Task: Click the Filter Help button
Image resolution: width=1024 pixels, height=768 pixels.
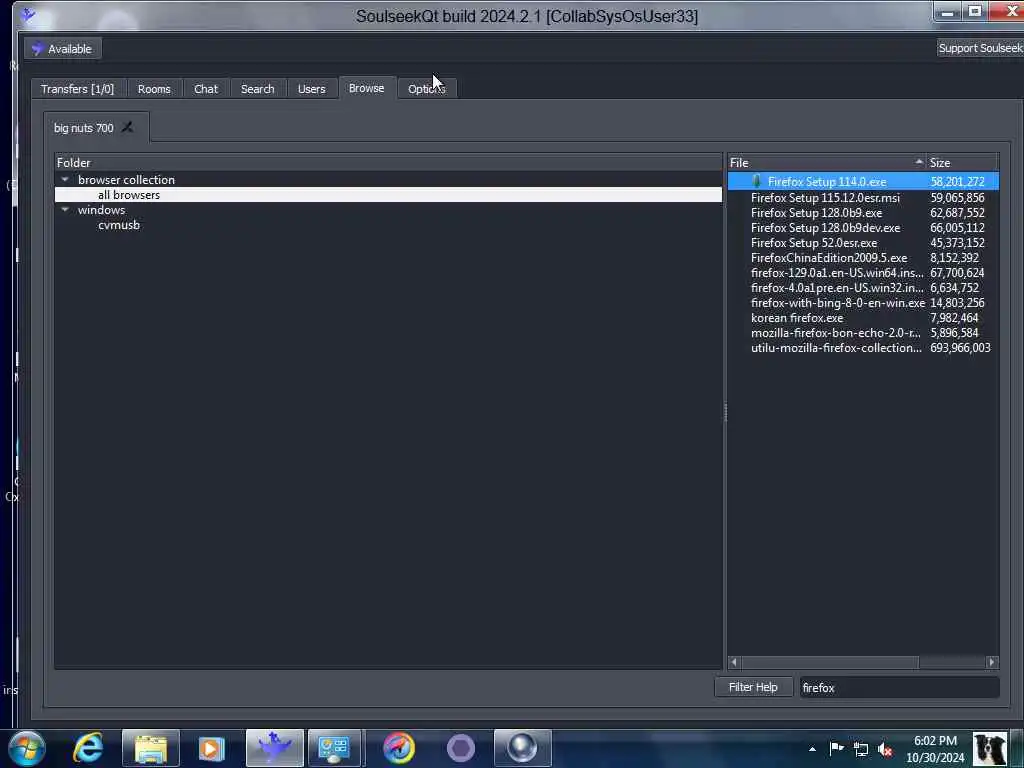Action: 753,687
